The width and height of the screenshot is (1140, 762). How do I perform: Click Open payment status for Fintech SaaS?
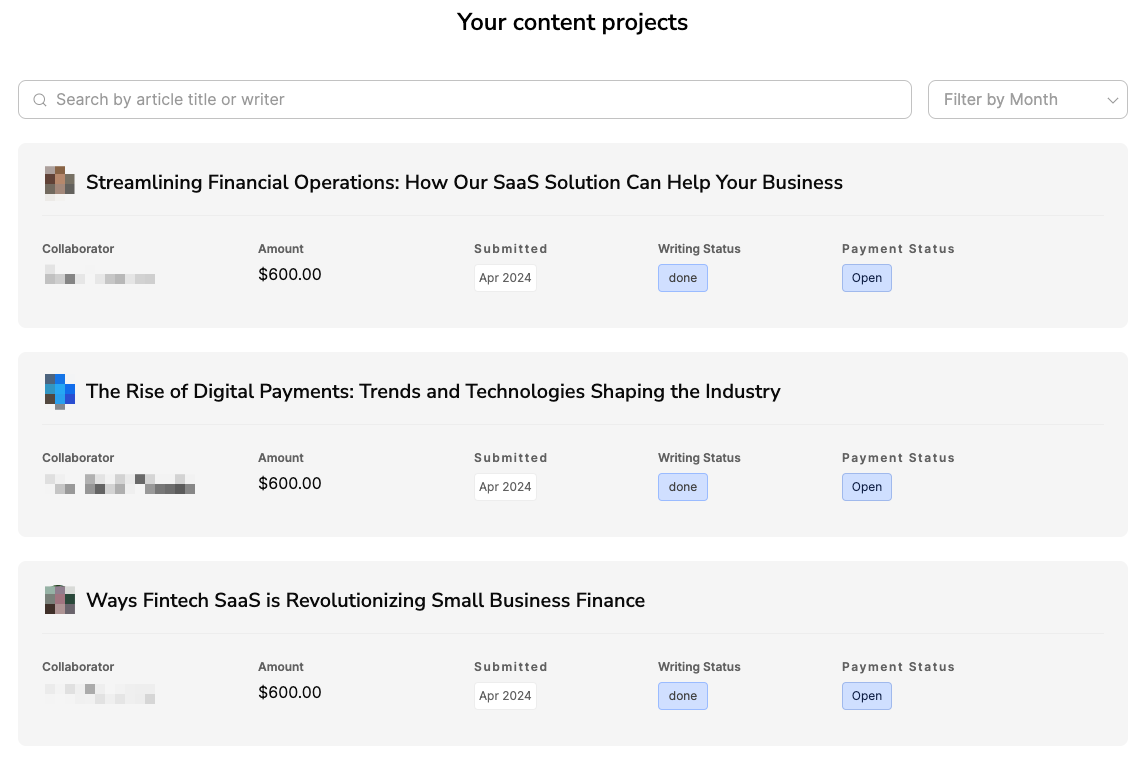click(x=867, y=696)
